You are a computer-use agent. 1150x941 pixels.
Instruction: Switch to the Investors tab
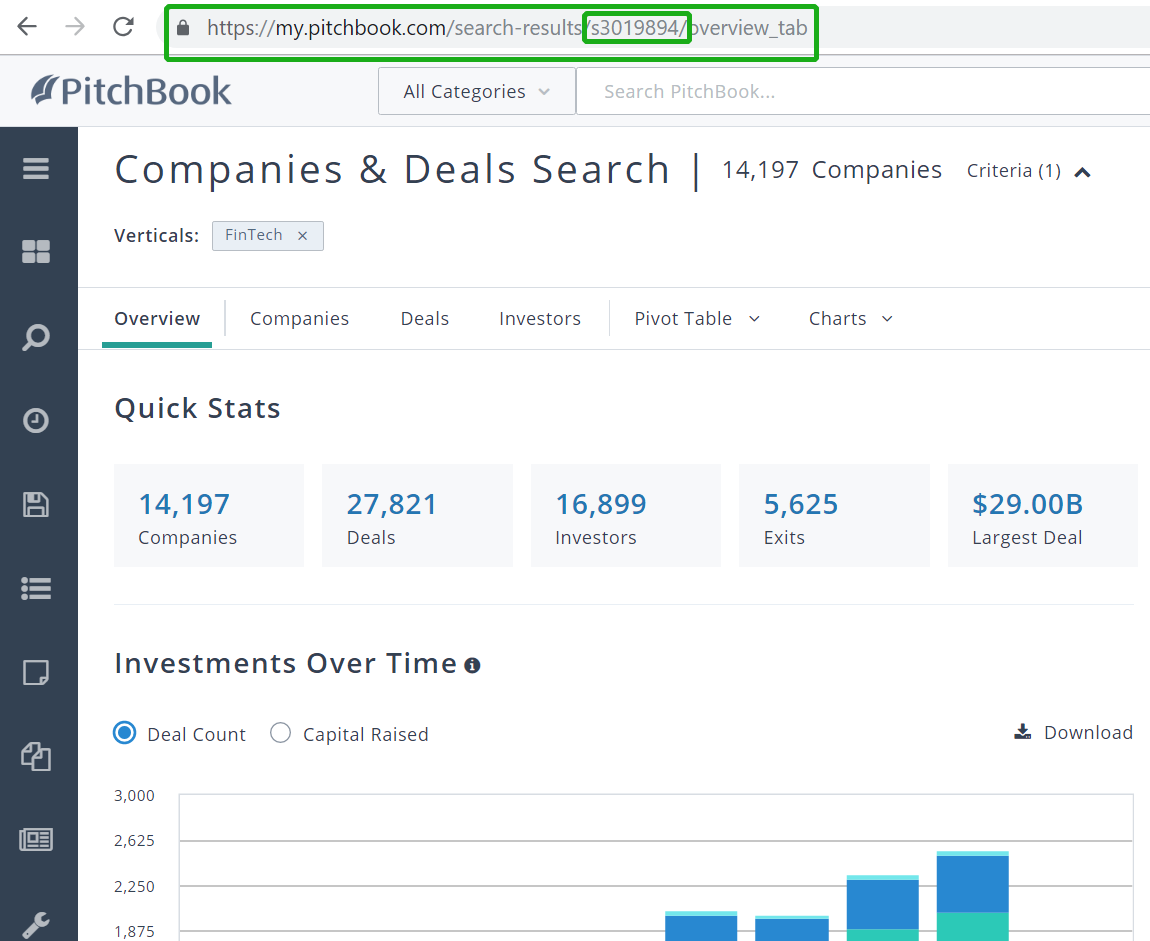pyautogui.click(x=539, y=318)
